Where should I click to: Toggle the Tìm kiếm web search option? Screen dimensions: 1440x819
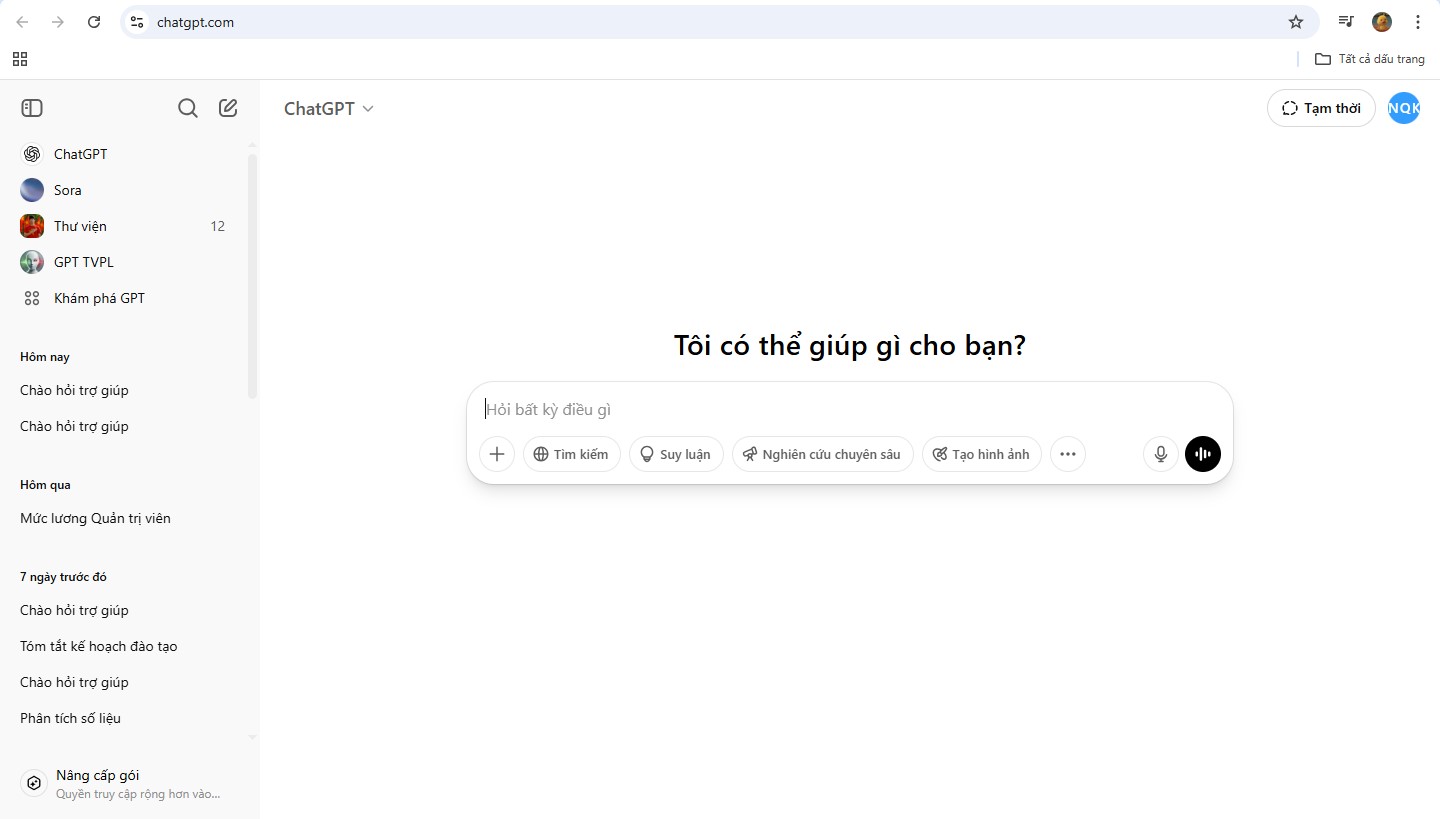572,454
